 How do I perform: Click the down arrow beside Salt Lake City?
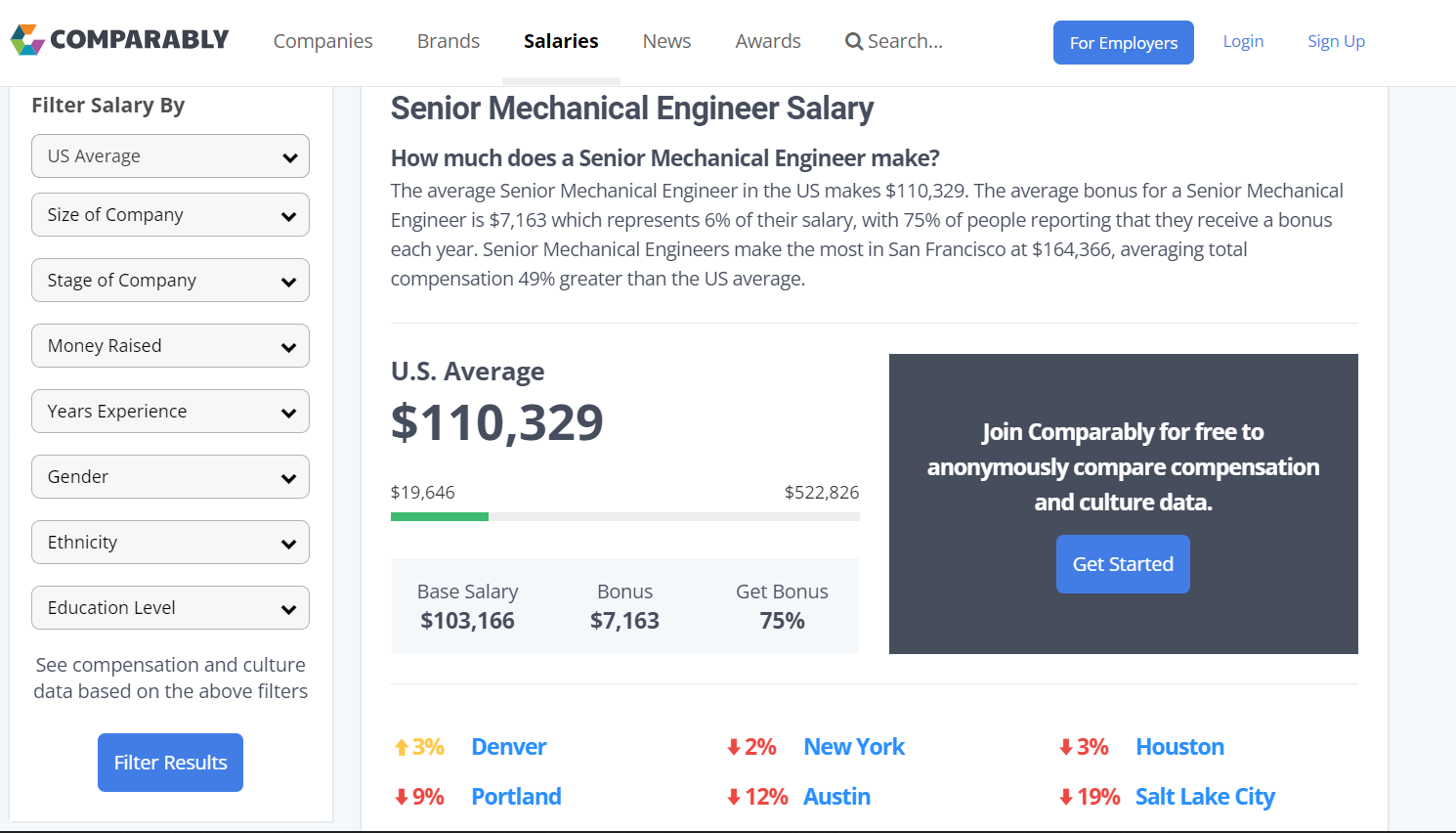coord(1066,798)
